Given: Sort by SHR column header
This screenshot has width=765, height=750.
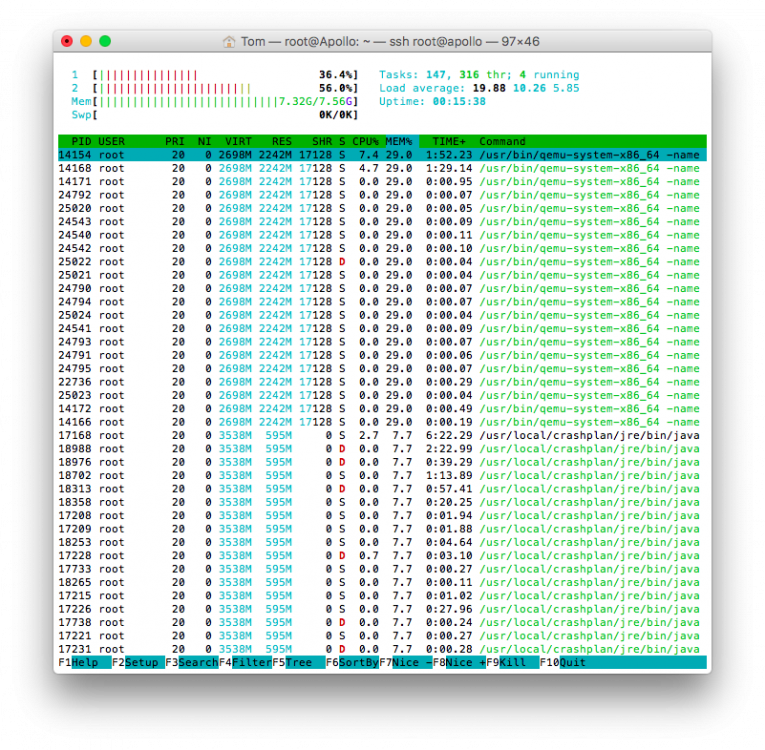Looking at the screenshot, I should [x=322, y=142].
